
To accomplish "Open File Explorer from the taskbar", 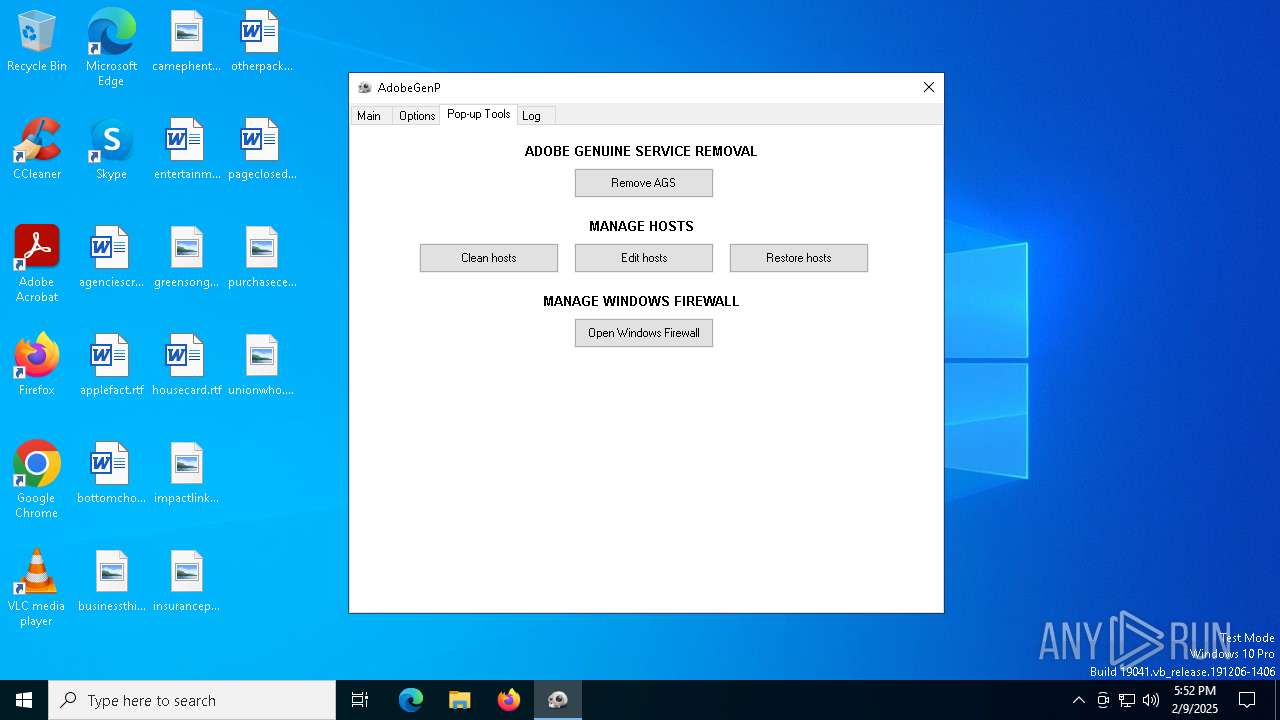I will (460, 700).
